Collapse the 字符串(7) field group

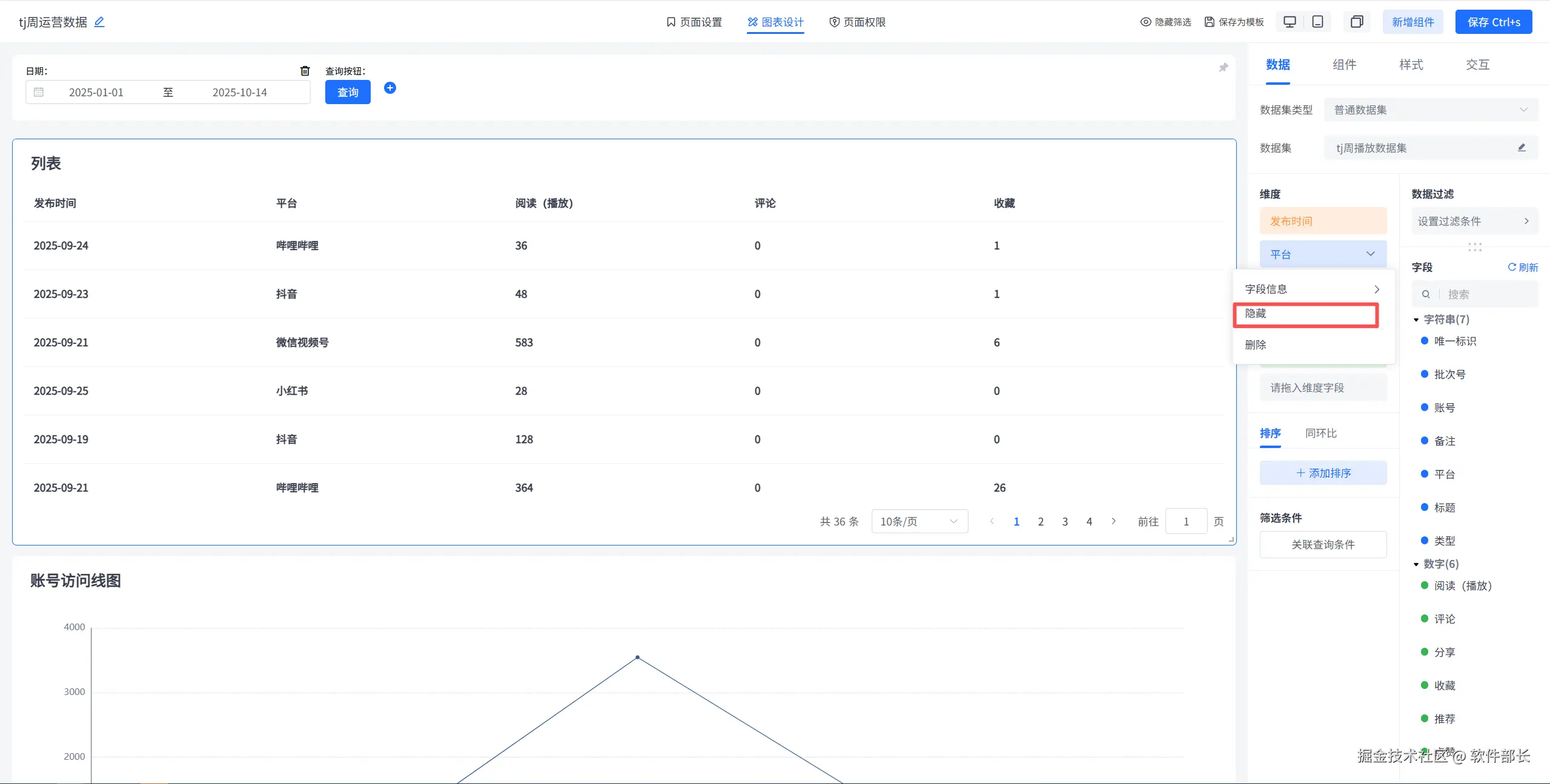(1416, 320)
